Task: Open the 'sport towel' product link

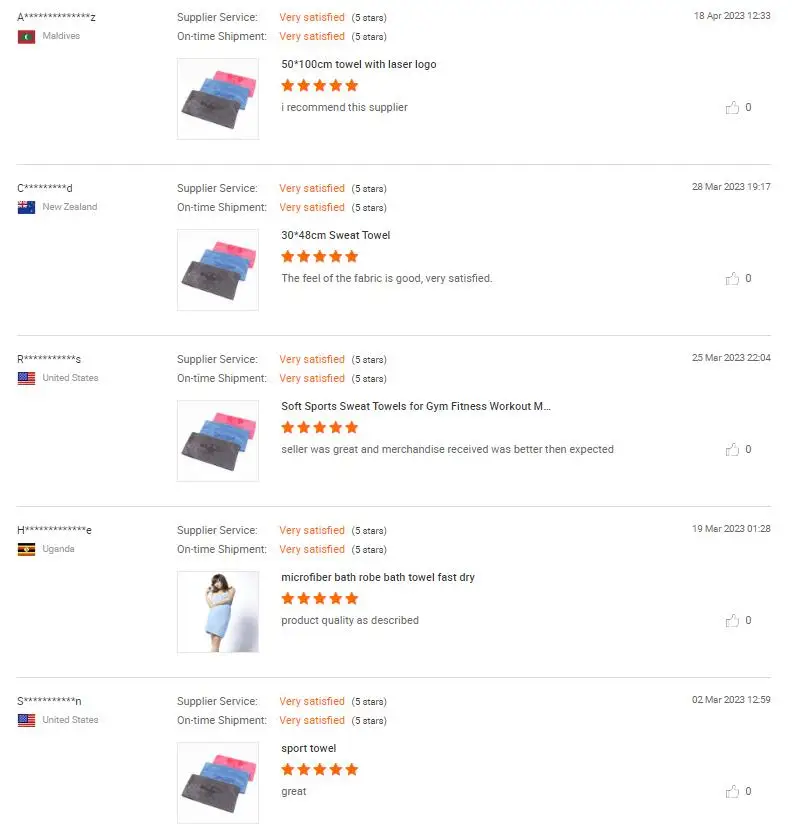Action: click(308, 748)
